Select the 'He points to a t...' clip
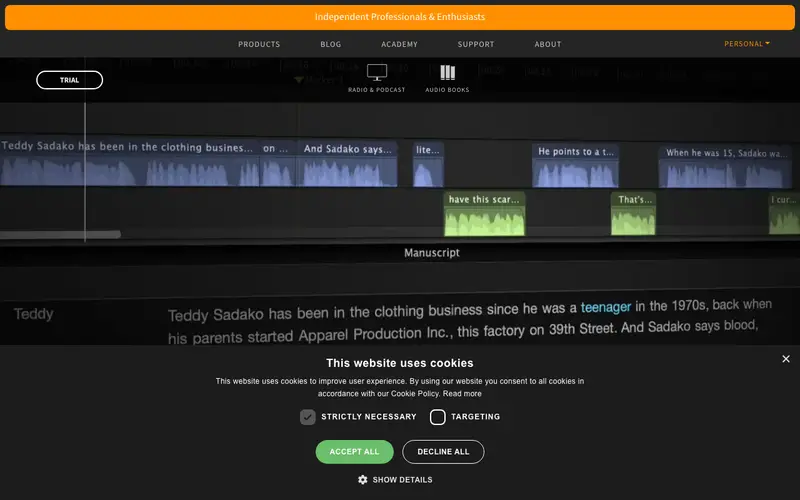Image resolution: width=800 pixels, height=500 pixels. coord(576,165)
